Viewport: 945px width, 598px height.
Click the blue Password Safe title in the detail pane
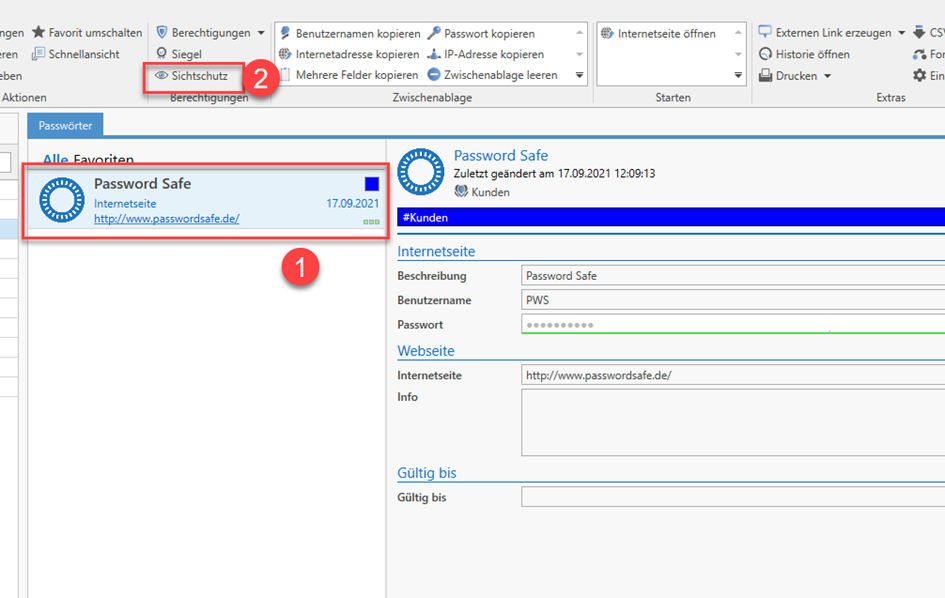[501, 155]
